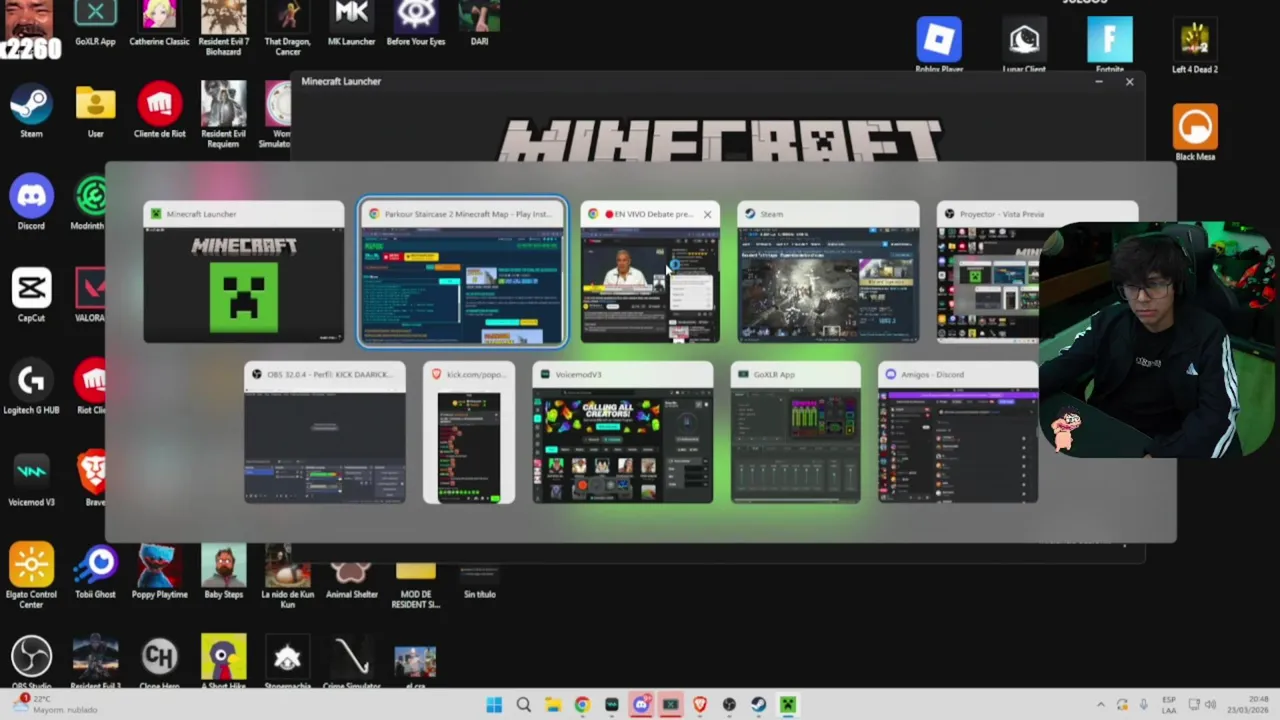The image size is (1280, 720).
Task: Launch Crime Simulator desktop shortcut
Action: (x=351, y=662)
